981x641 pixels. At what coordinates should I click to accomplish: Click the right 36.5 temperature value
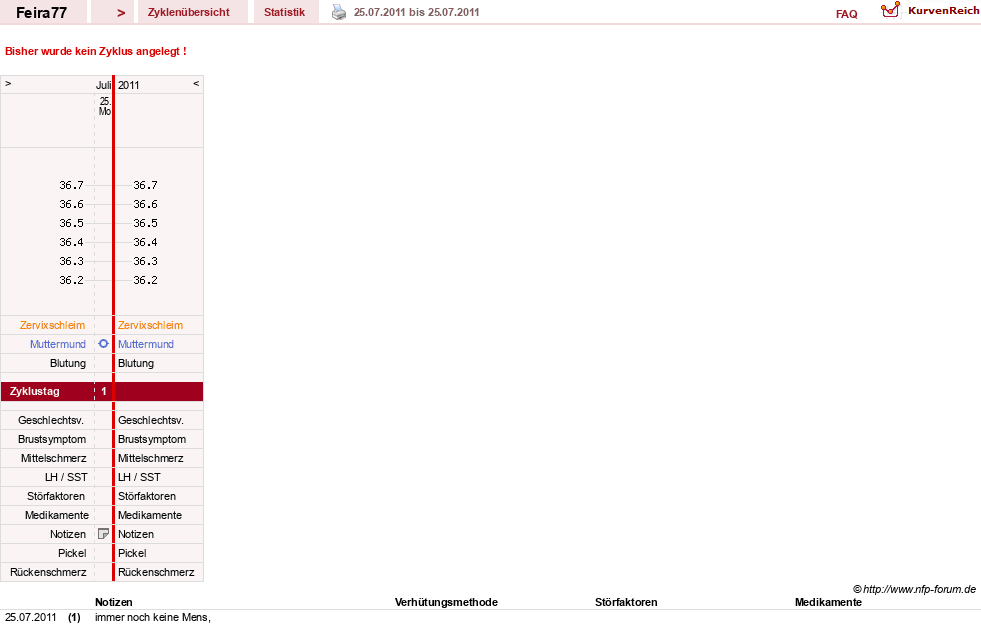pyautogui.click(x=145, y=223)
